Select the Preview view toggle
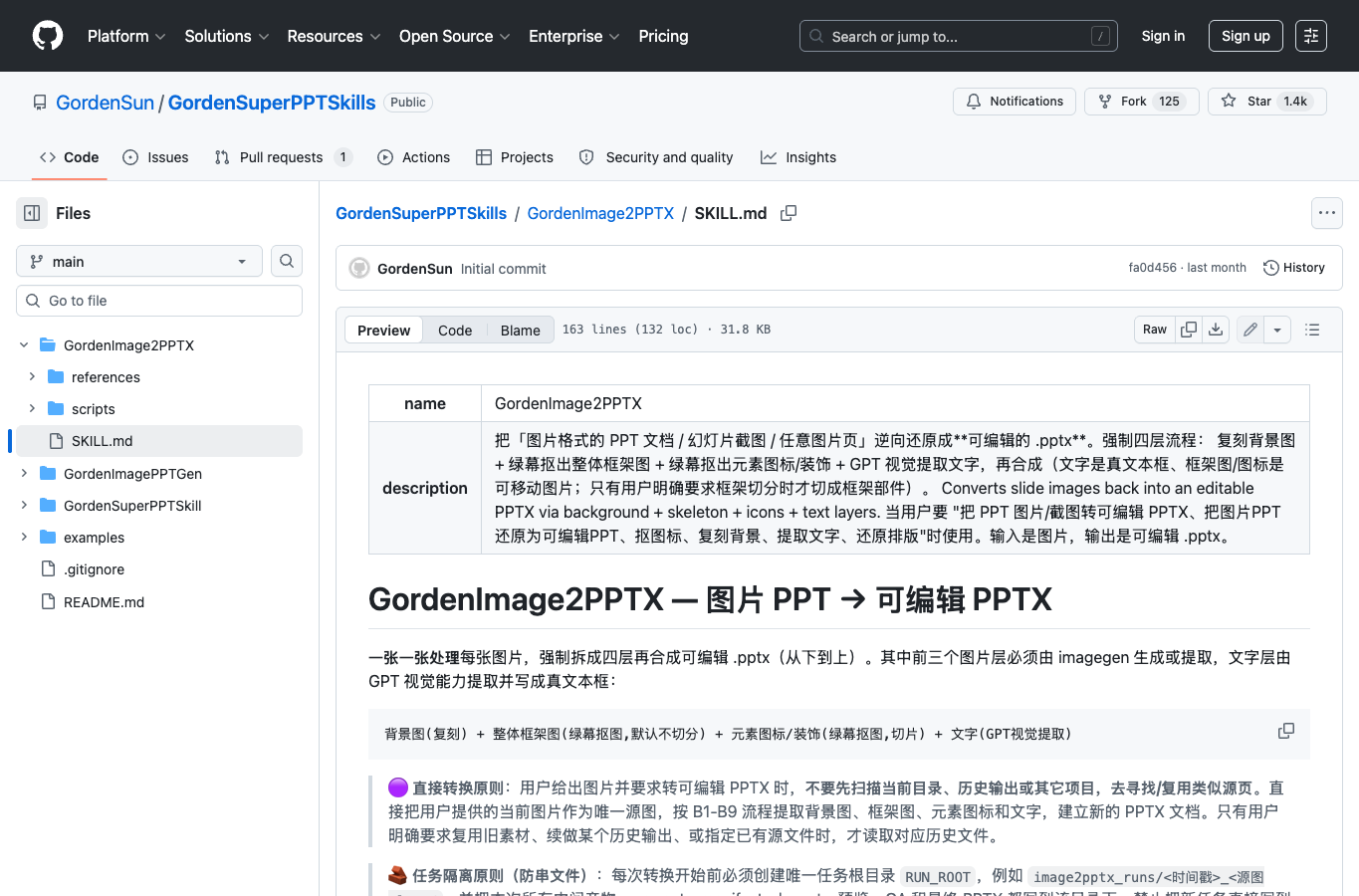Screen dimensions: 1359x896 click(383, 331)
